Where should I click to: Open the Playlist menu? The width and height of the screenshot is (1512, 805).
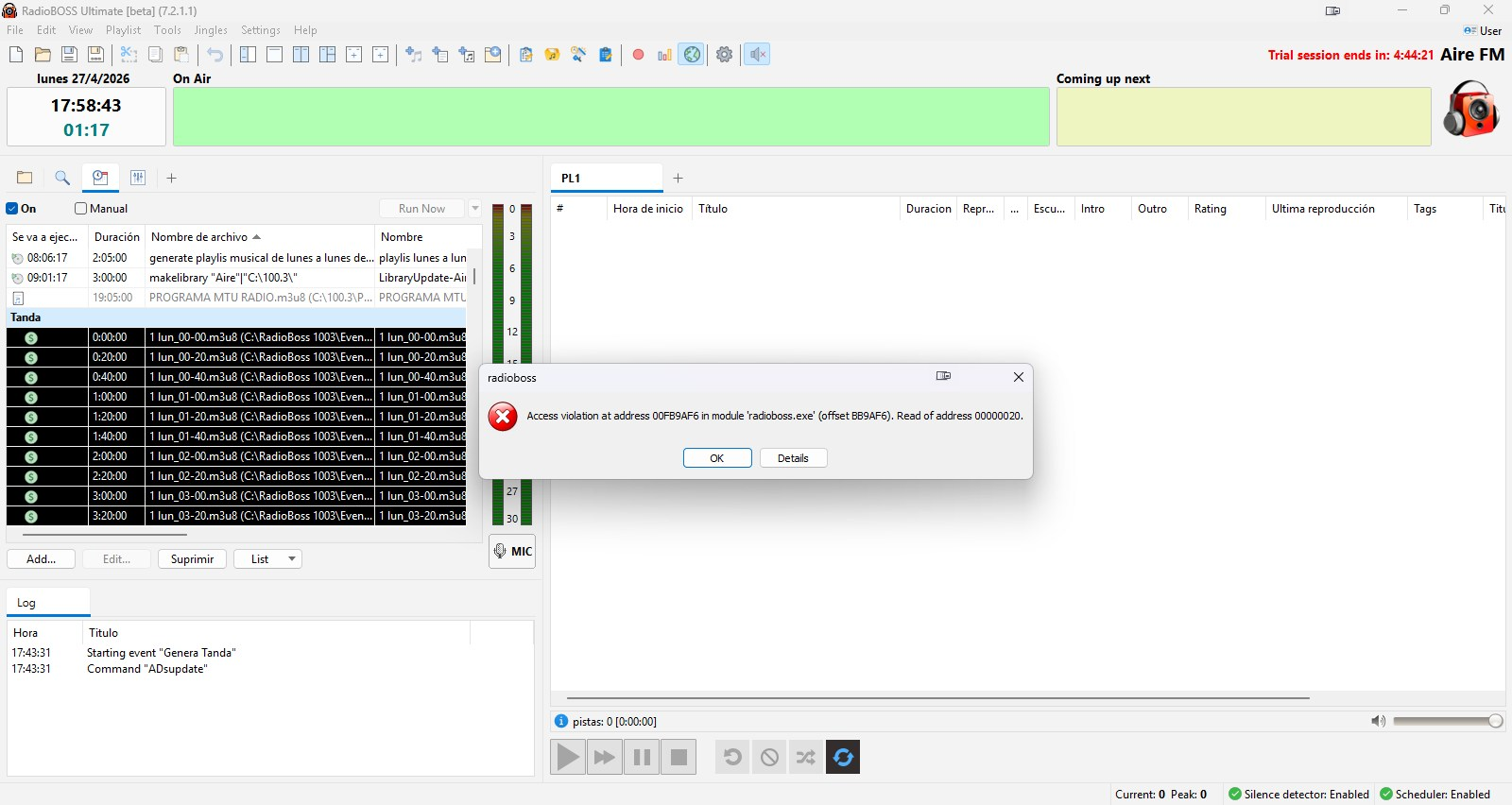(x=123, y=30)
